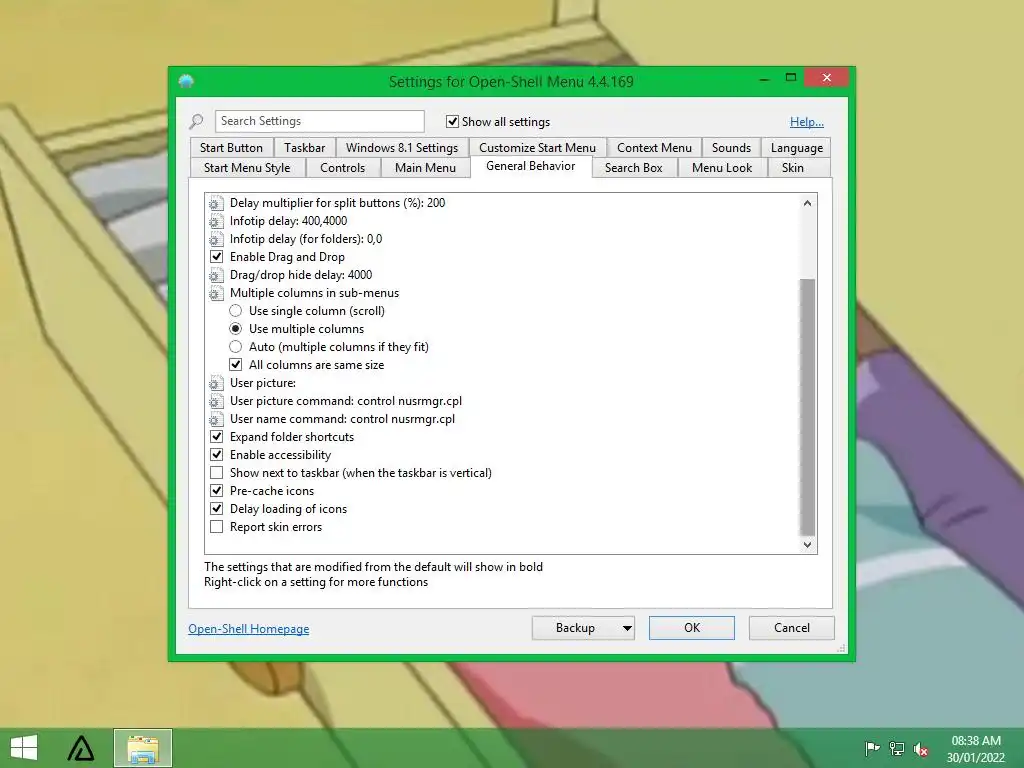Screen dimensions: 1024x768
Task: Open the Windows Start button on the taskbar
Action: 24,748
